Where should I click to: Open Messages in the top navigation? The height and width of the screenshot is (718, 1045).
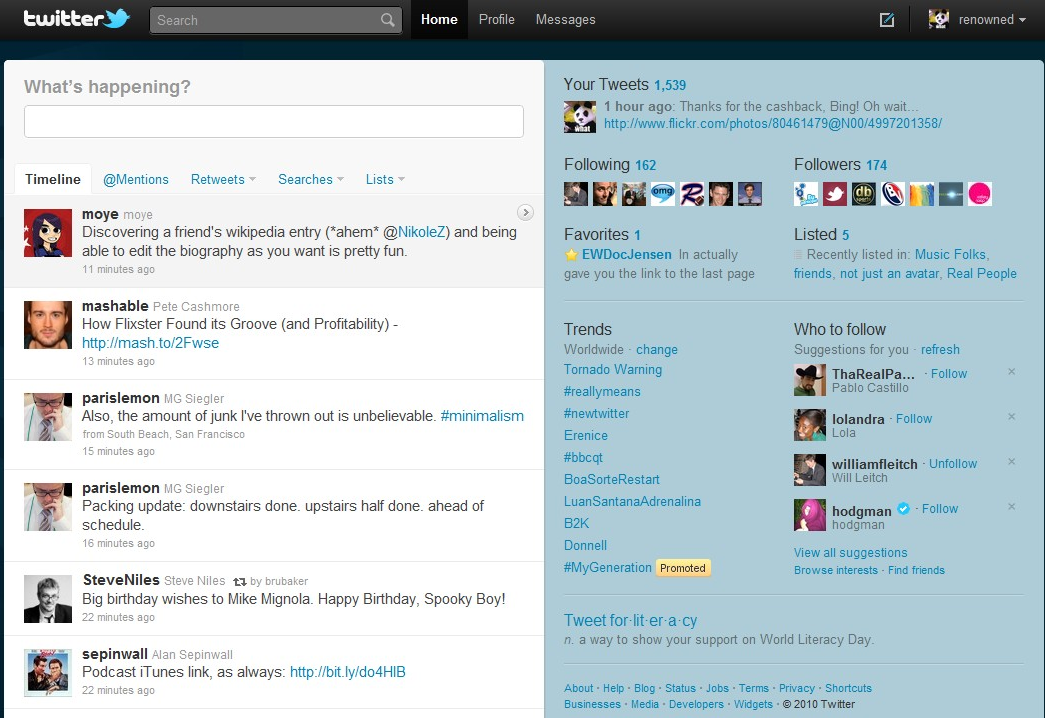point(566,19)
